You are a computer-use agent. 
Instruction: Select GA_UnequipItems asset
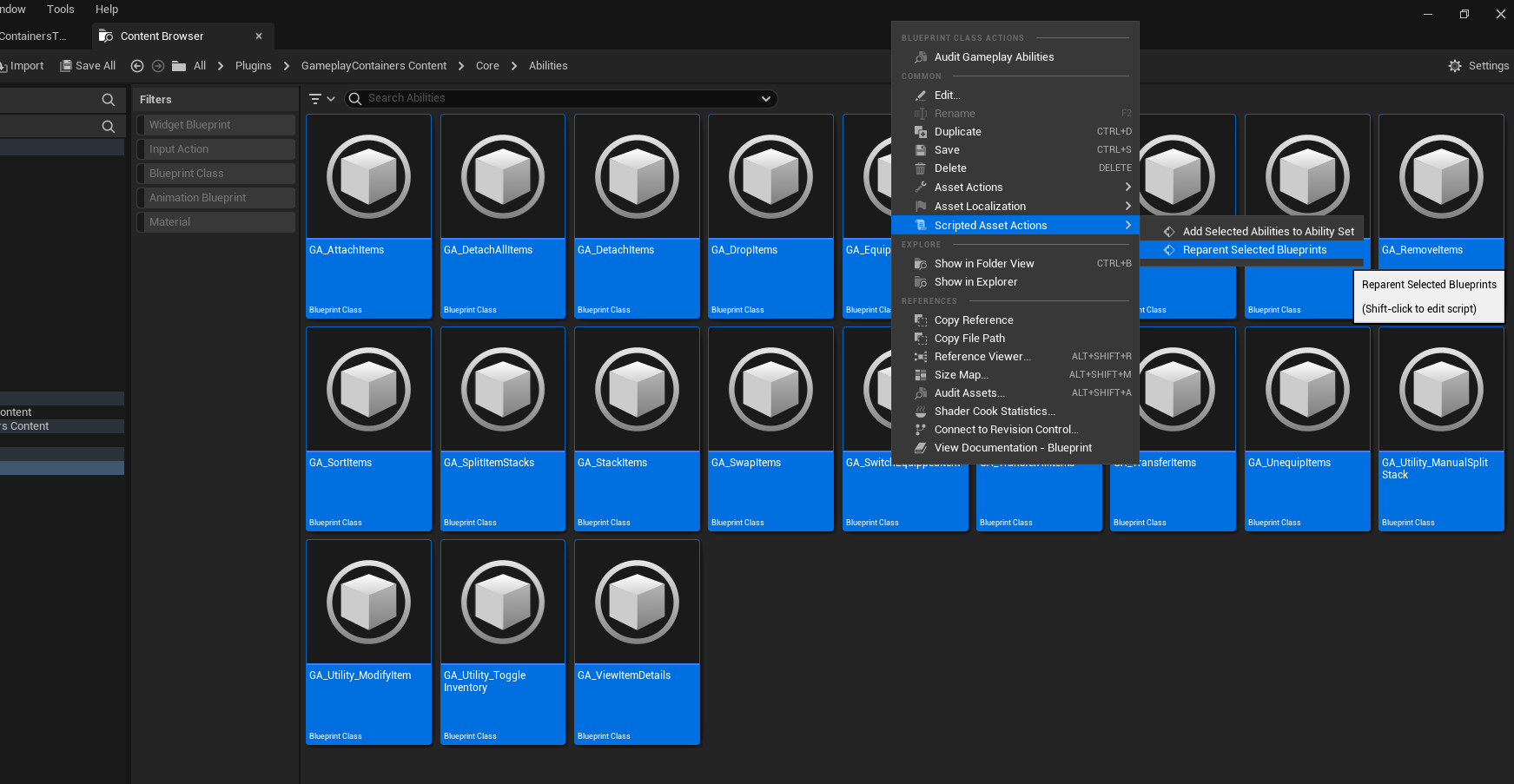coord(1307,429)
